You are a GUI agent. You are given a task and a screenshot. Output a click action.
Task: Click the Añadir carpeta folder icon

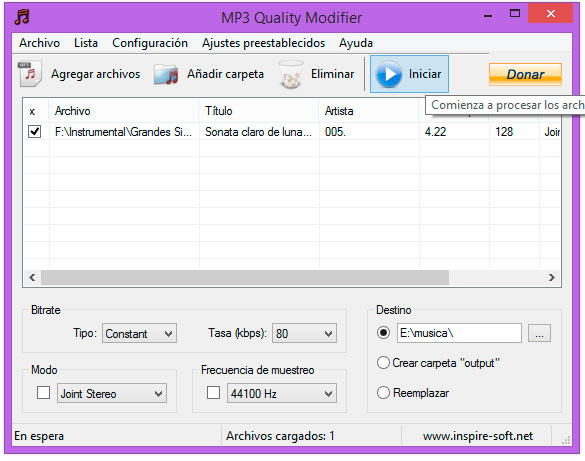coord(166,74)
